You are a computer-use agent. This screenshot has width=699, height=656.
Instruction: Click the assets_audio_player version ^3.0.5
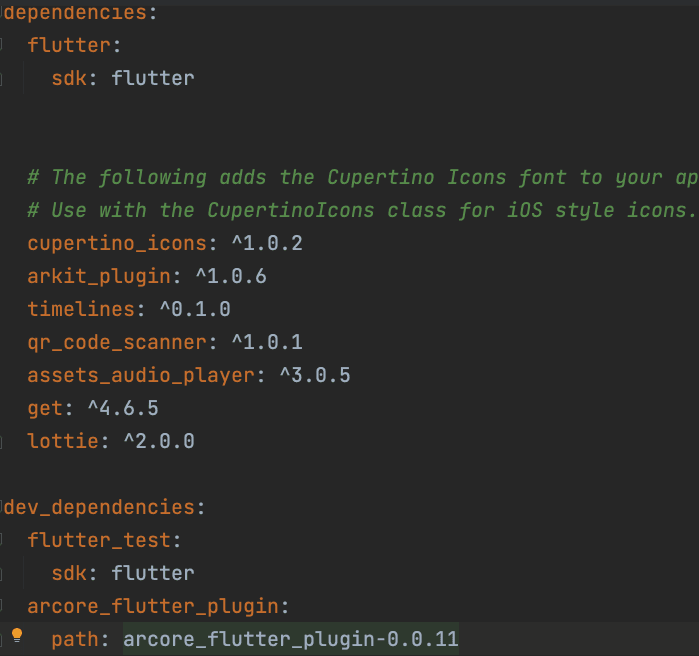313,375
